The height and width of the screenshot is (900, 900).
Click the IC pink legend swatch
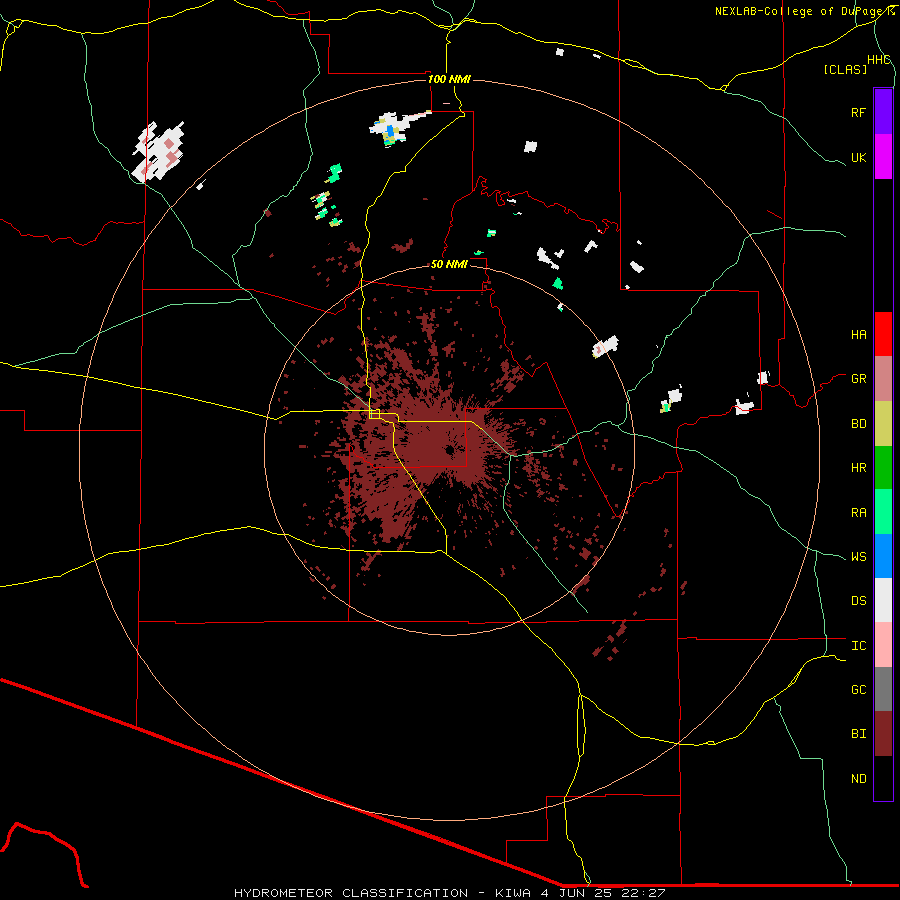pos(883,645)
